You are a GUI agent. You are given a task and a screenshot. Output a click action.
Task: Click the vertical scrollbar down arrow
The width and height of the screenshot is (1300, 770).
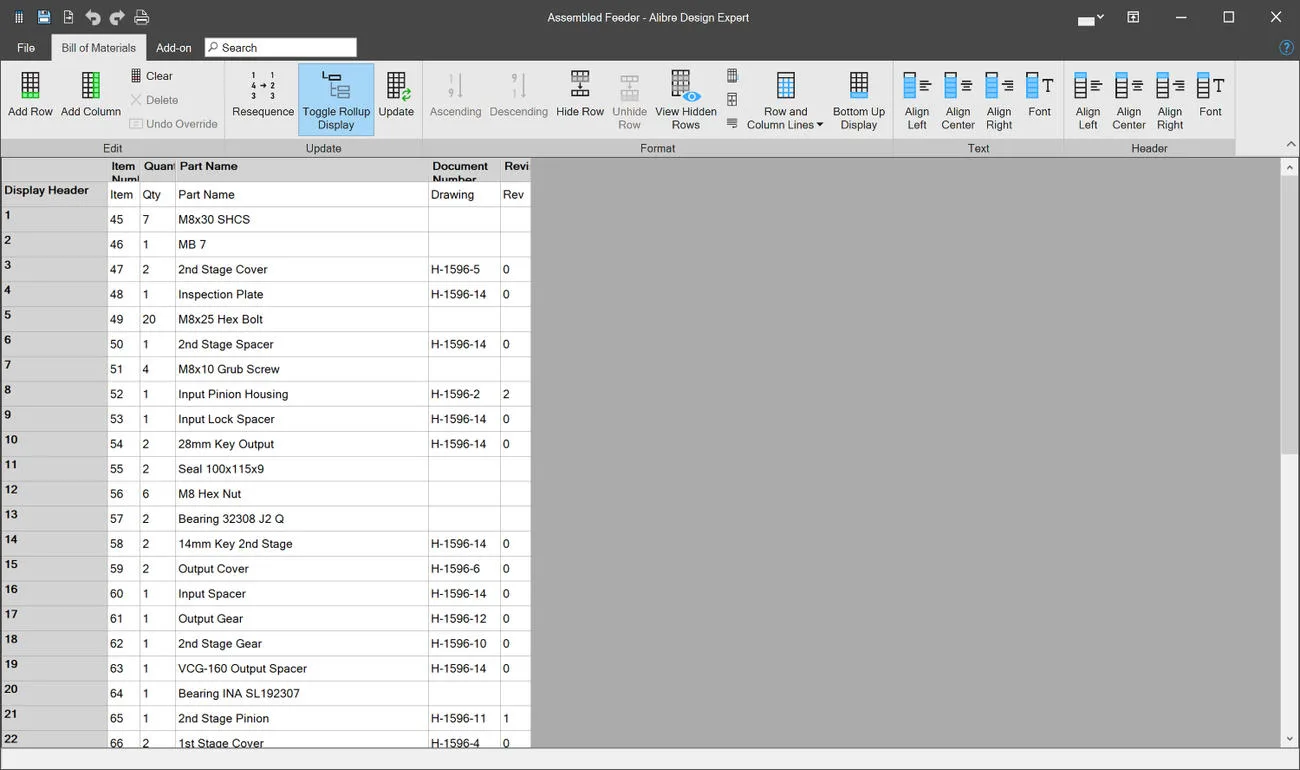(x=1289, y=739)
